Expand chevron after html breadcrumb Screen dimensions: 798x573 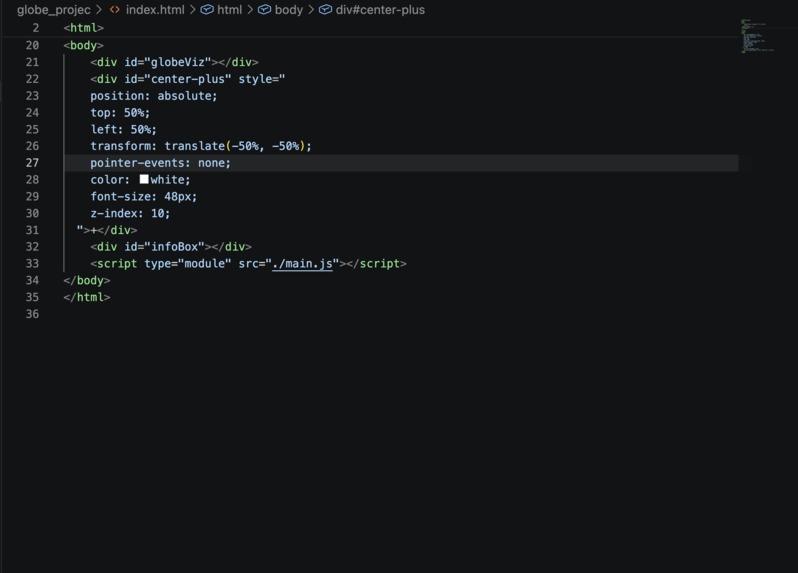click(x=250, y=10)
